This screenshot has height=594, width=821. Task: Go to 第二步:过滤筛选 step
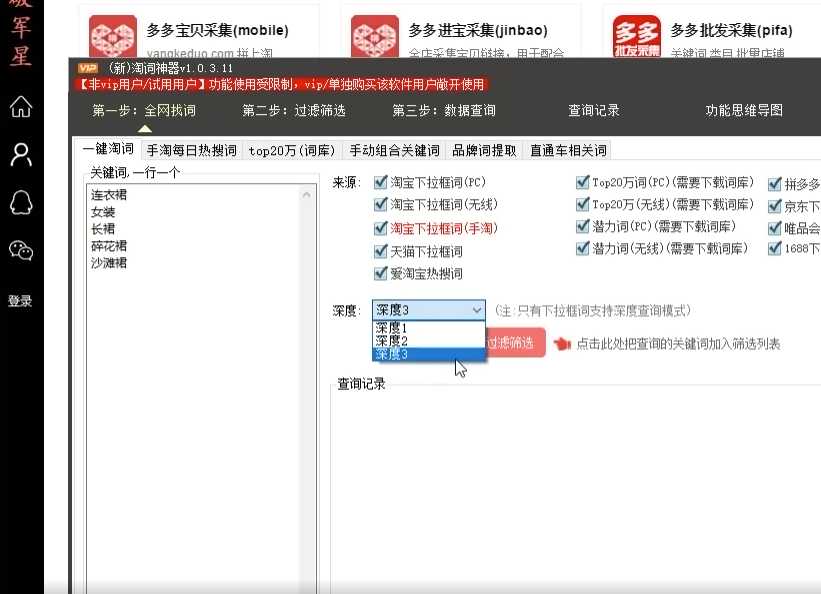point(294,111)
